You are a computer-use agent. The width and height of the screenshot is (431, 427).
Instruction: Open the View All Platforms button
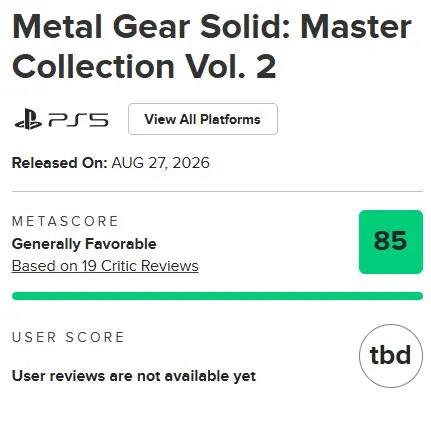tap(203, 119)
